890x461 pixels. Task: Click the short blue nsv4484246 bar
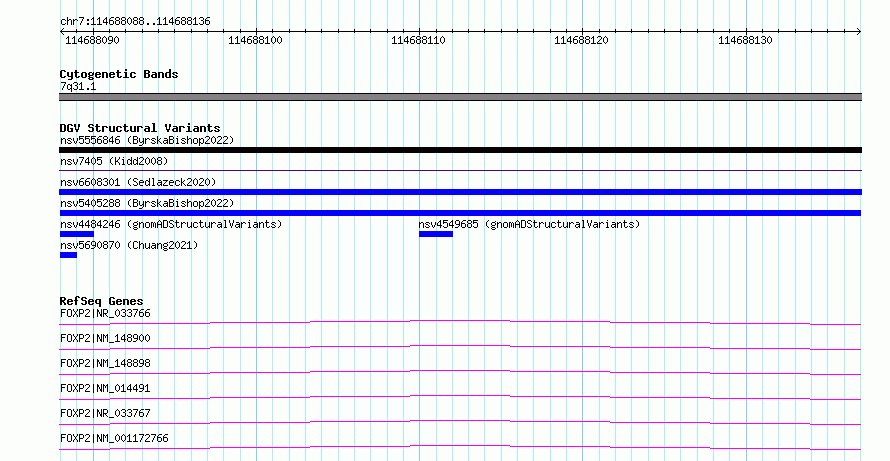point(77,234)
